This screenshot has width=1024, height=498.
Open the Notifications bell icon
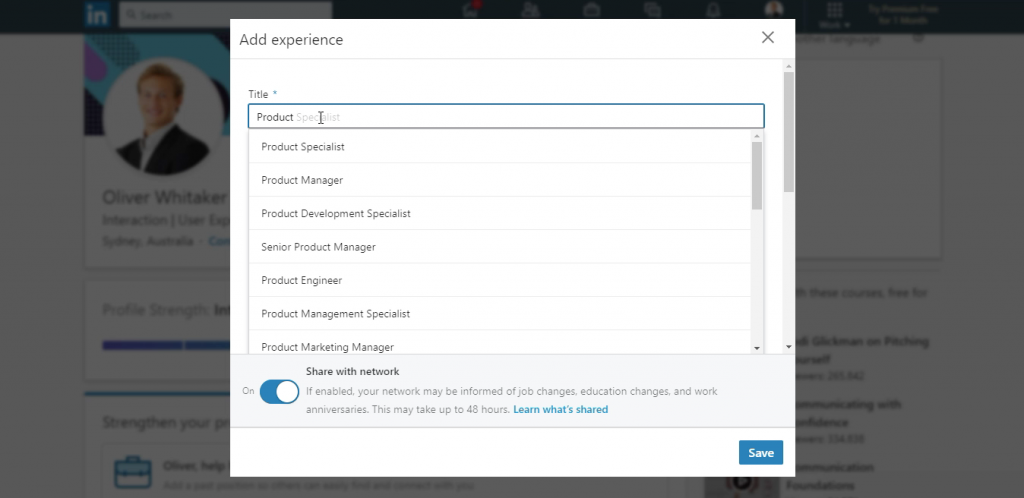(713, 10)
